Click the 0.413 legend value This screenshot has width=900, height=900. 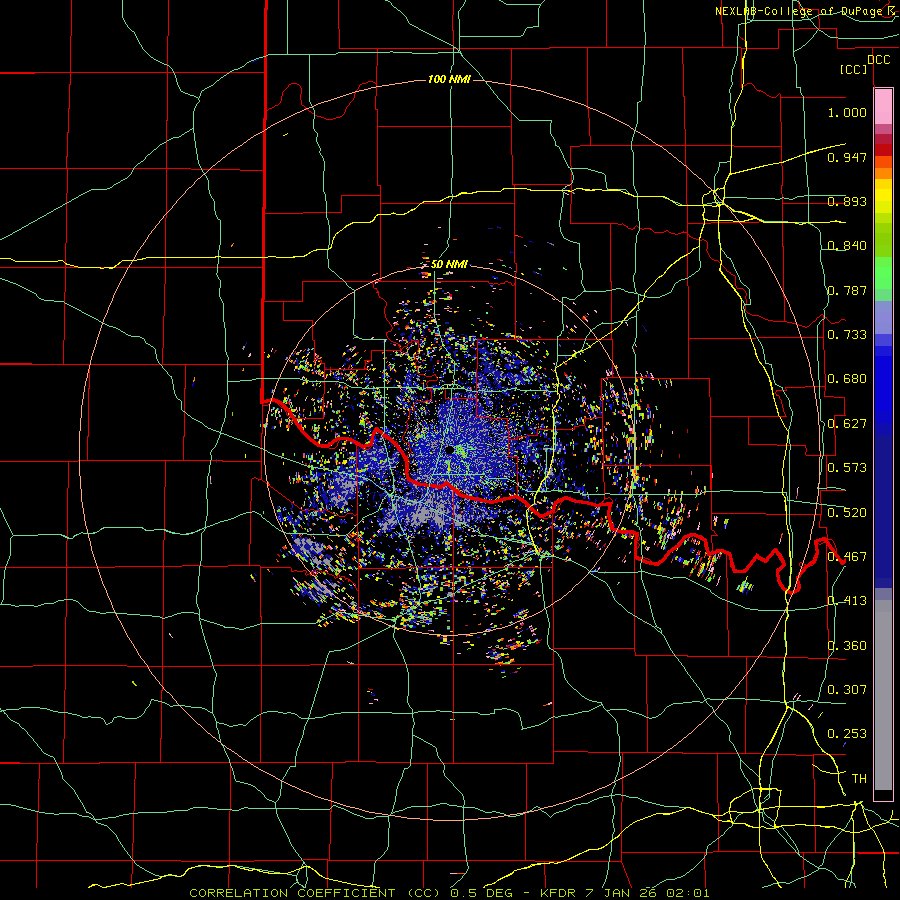847,601
